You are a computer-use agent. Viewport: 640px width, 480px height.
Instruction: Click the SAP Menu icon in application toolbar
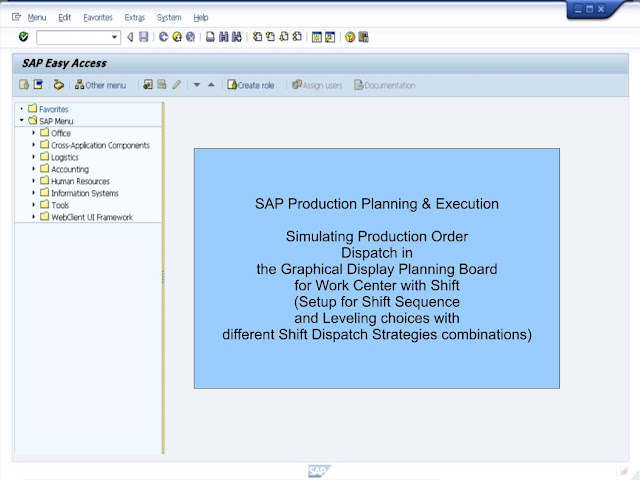[x=38, y=84]
